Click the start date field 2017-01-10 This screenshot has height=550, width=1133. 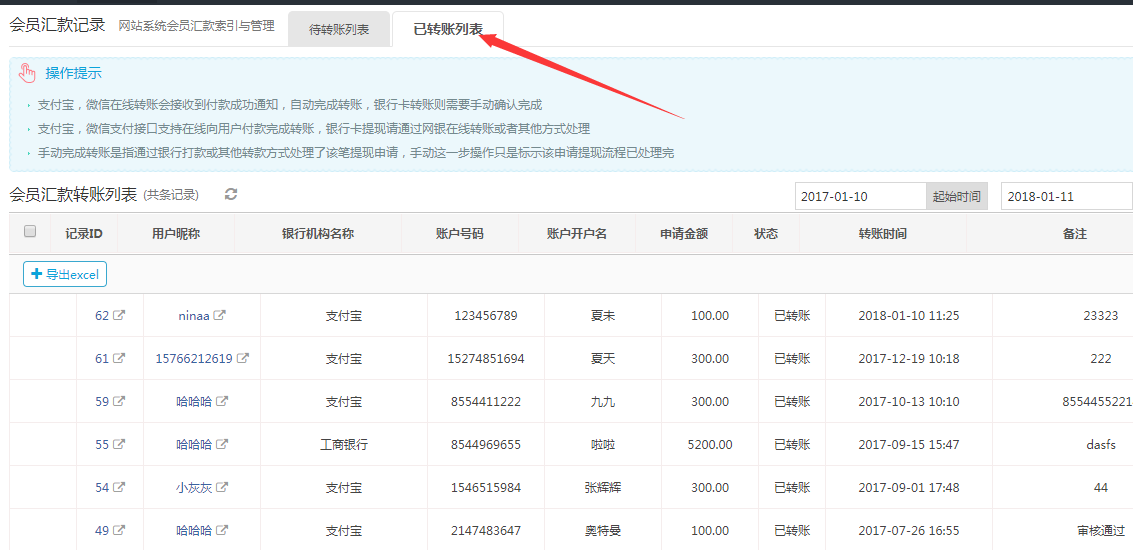tap(859, 197)
